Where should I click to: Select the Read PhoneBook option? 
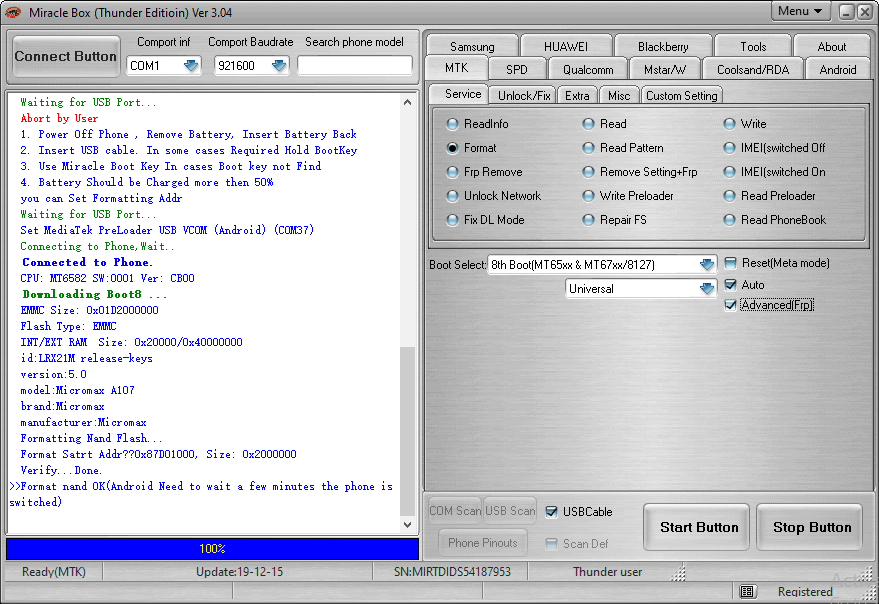point(731,220)
